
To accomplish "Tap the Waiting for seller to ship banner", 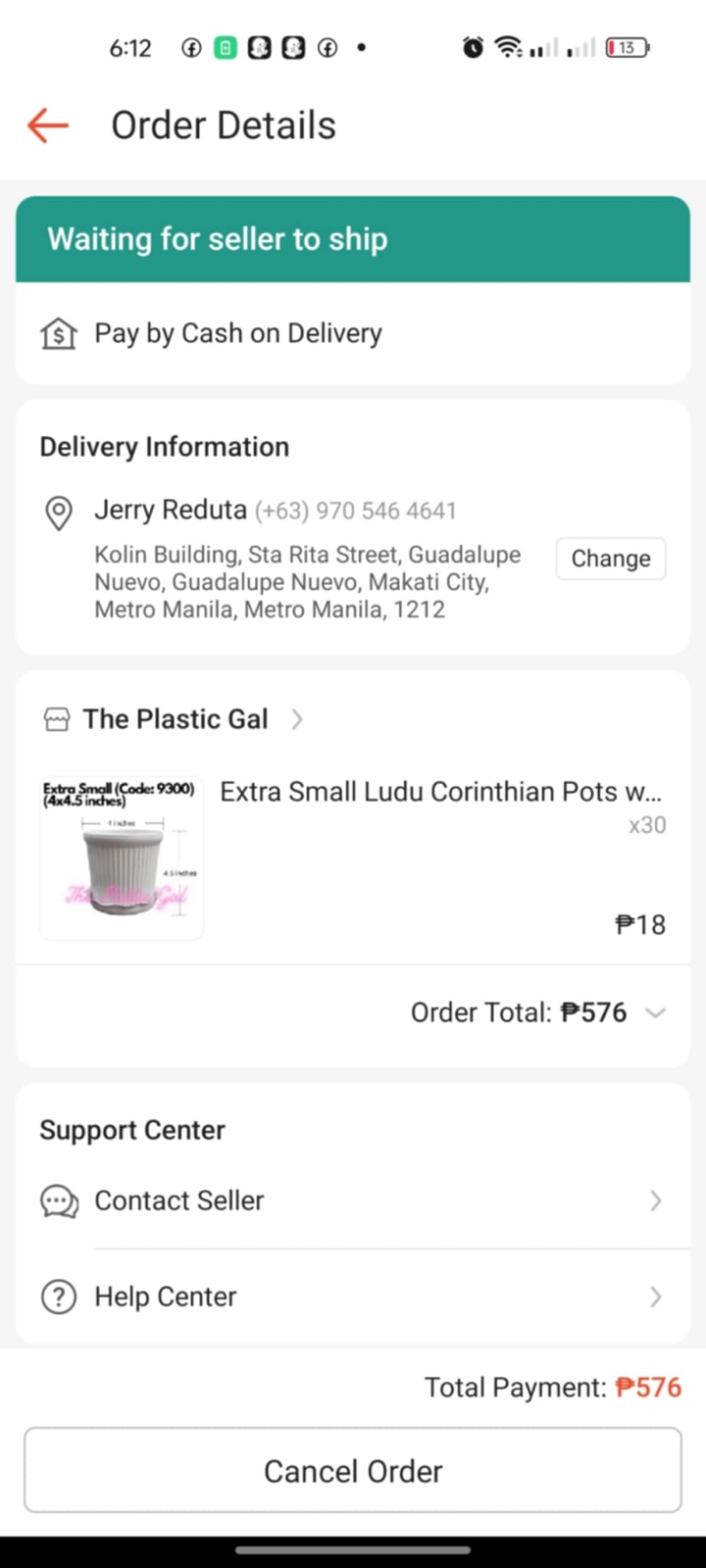I will tap(353, 239).
